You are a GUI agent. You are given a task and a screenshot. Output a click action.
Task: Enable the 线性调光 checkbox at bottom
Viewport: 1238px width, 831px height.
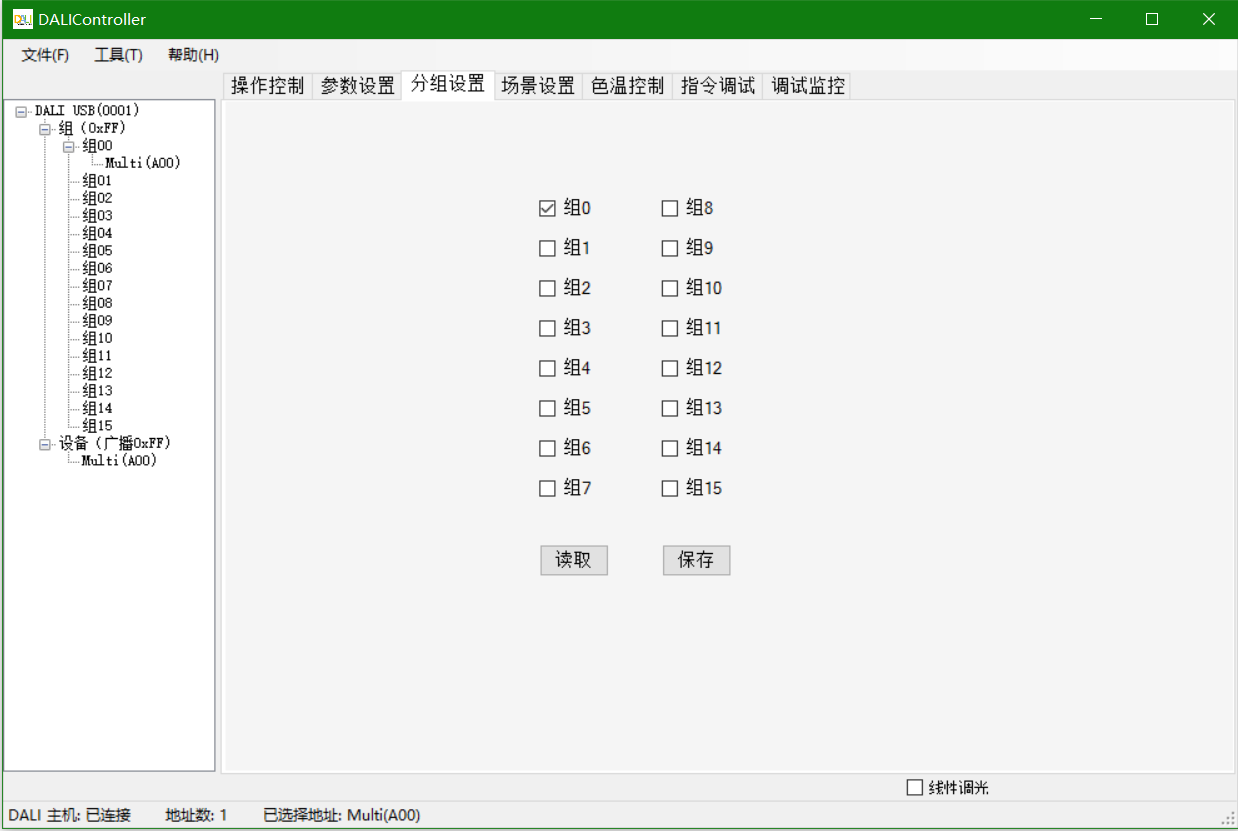(914, 787)
